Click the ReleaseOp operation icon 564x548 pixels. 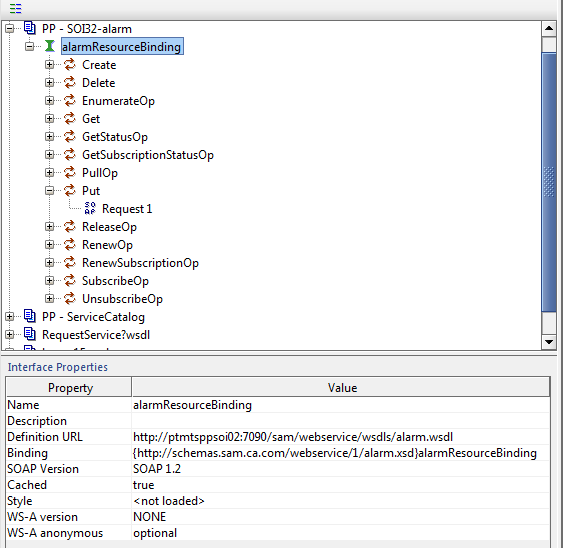70,226
